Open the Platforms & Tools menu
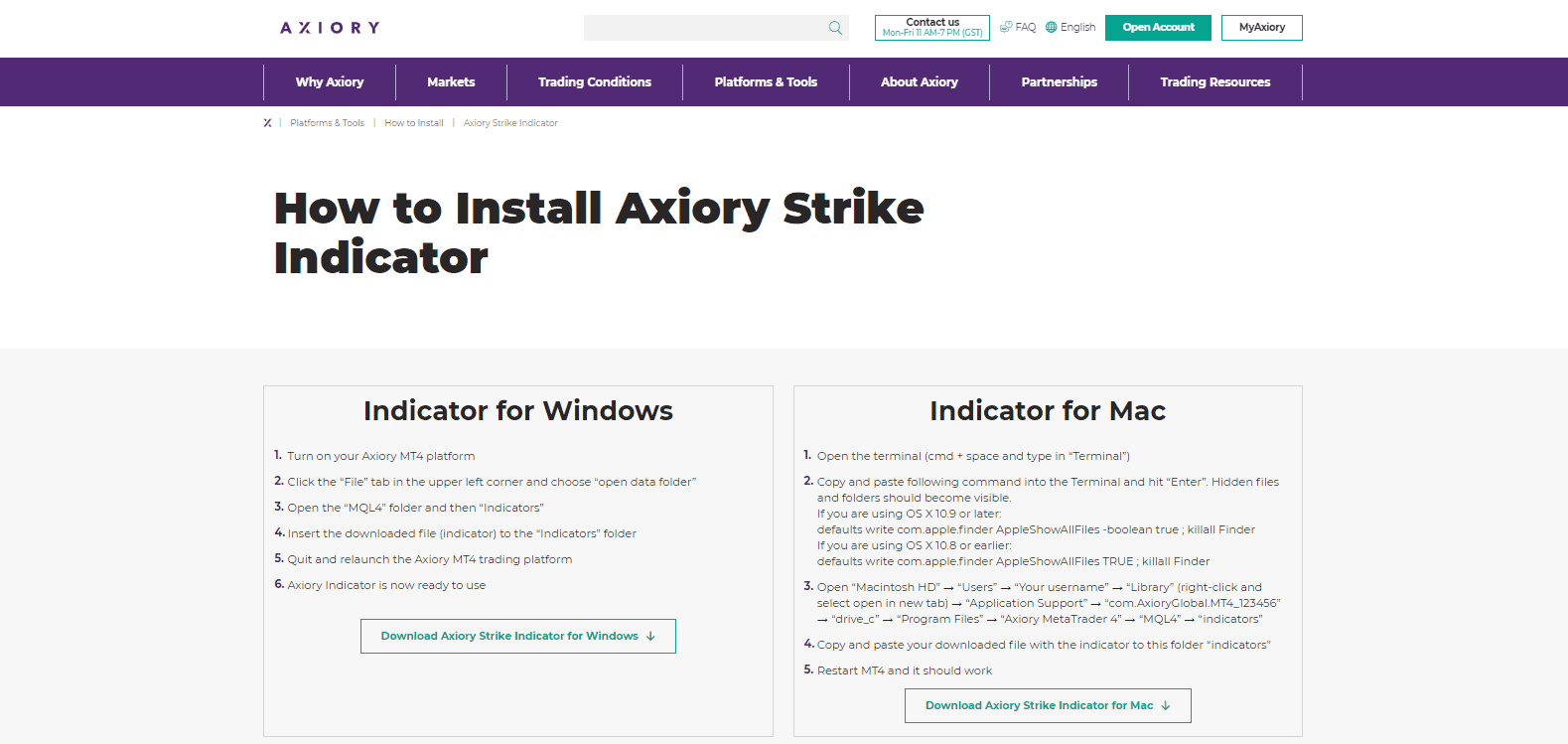 [x=766, y=82]
